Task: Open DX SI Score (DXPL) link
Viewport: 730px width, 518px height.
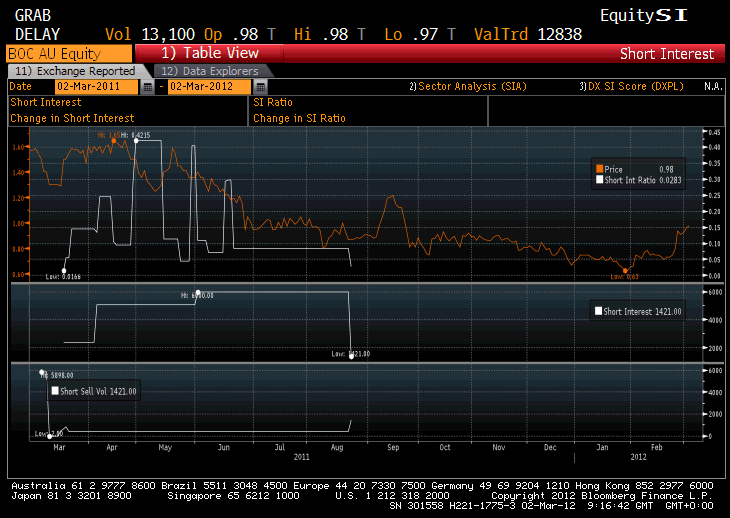Action: [x=631, y=87]
